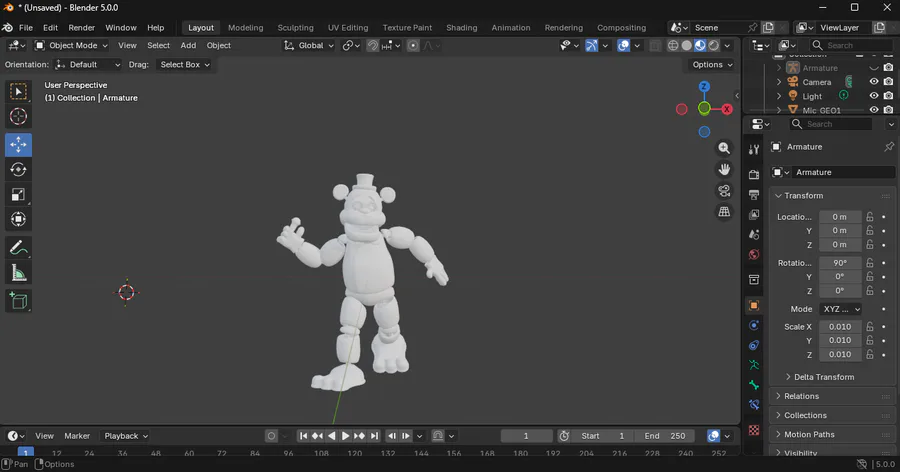This screenshot has height=472, width=900.
Task: Click the End frame 250 field
Action: pyautogui.click(x=664, y=436)
